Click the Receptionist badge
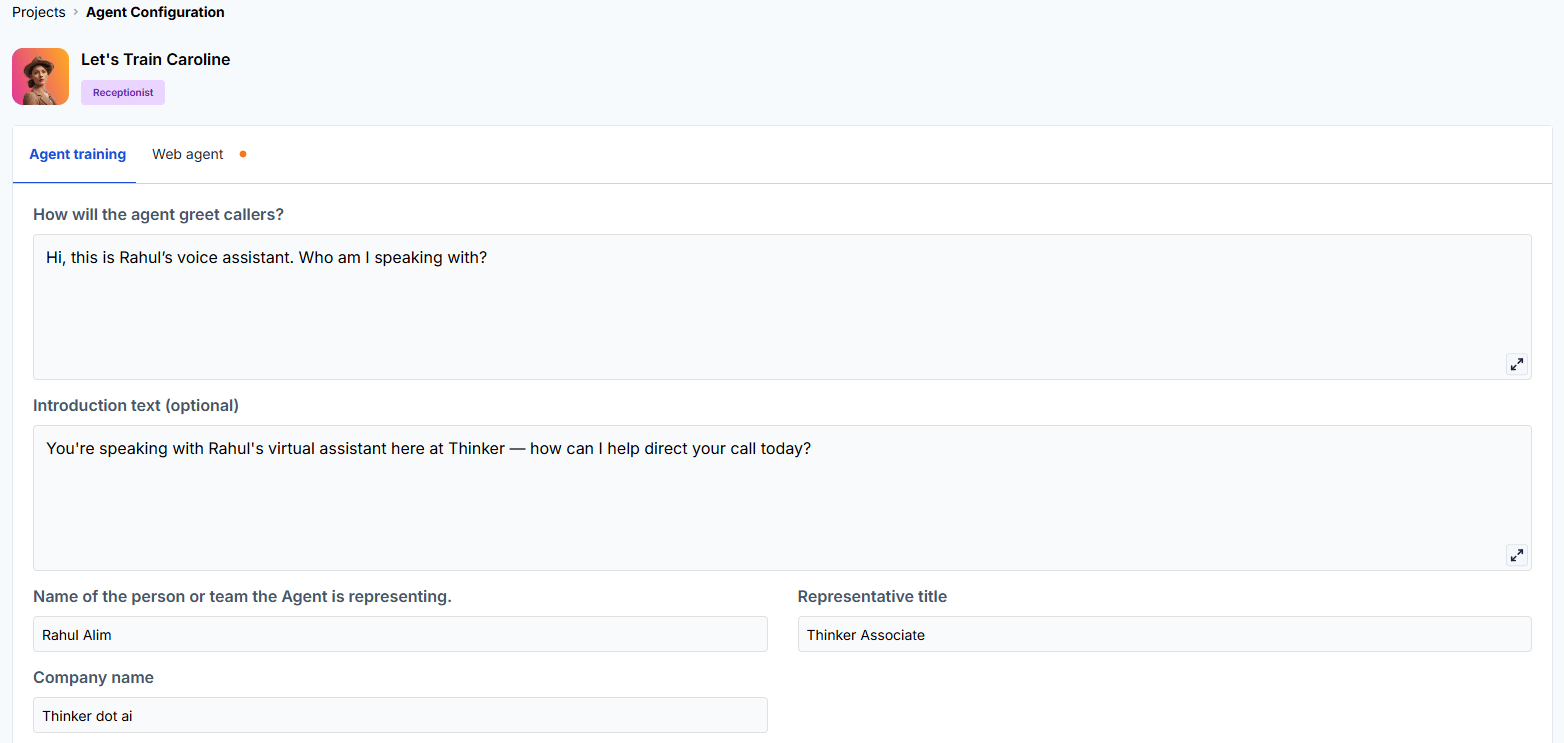The image size is (1564, 743). [123, 92]
